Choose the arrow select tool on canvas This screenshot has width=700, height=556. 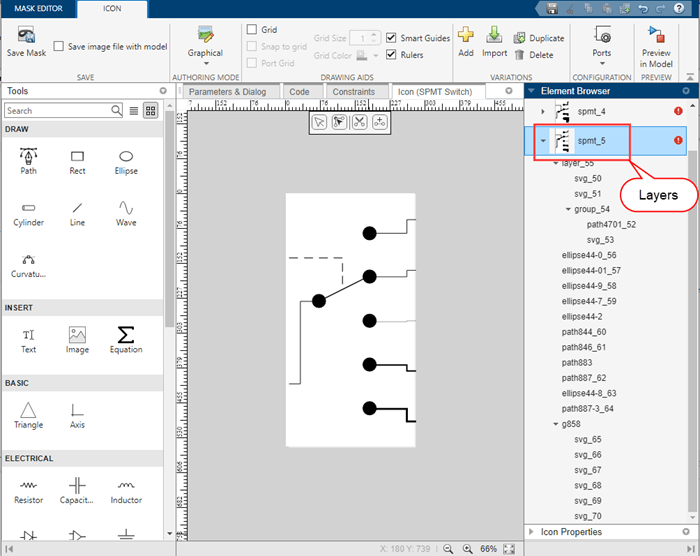click(319, 122)
